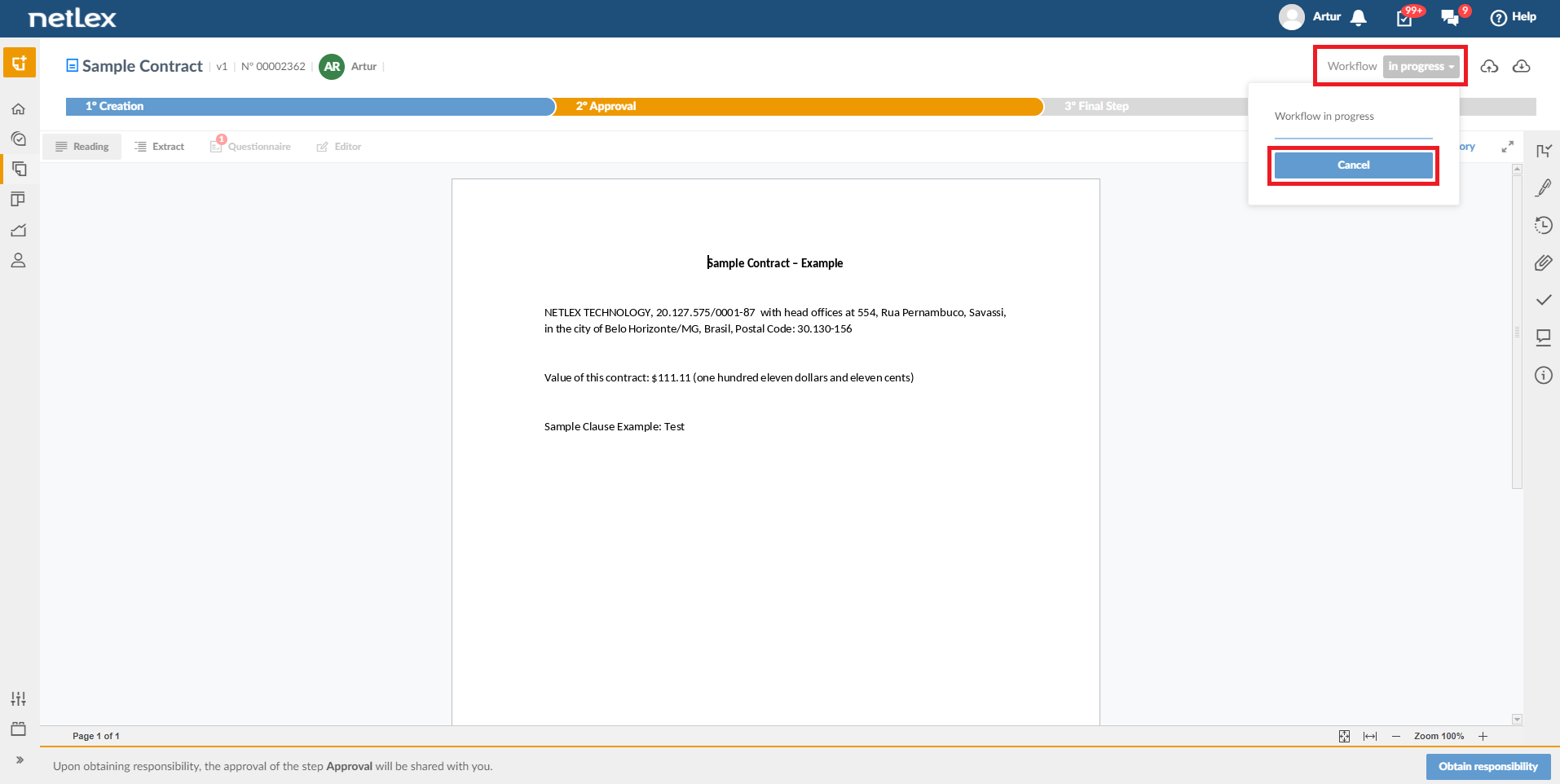
Task: Open the documents icon in left sidebar
Action: (x=20, y=169)
